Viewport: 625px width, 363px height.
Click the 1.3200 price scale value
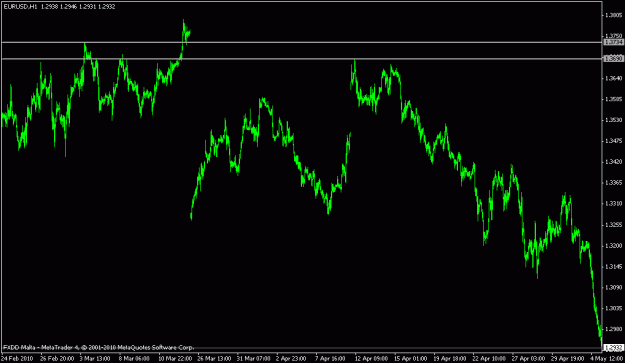point(613,245)
